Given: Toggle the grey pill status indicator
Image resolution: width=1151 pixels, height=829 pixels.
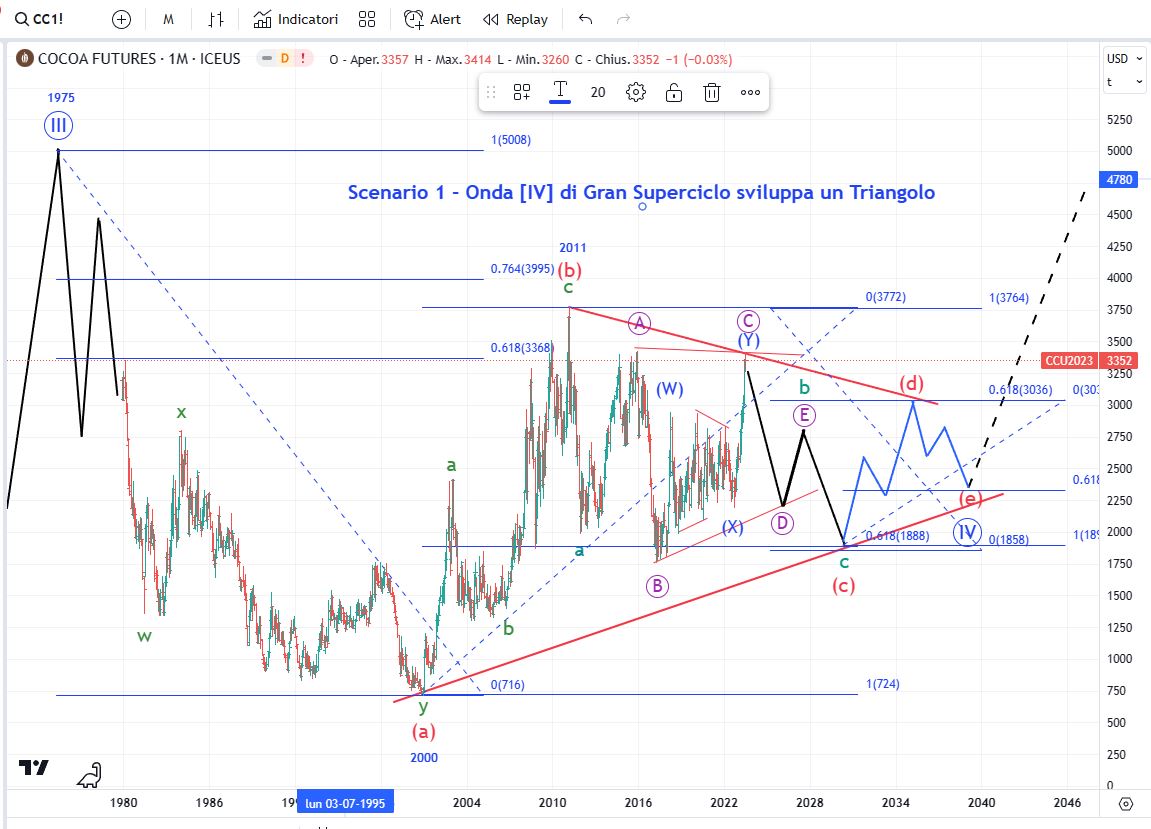Looking at the screenshot, I should pyautogui.click(x=266, y=58).
